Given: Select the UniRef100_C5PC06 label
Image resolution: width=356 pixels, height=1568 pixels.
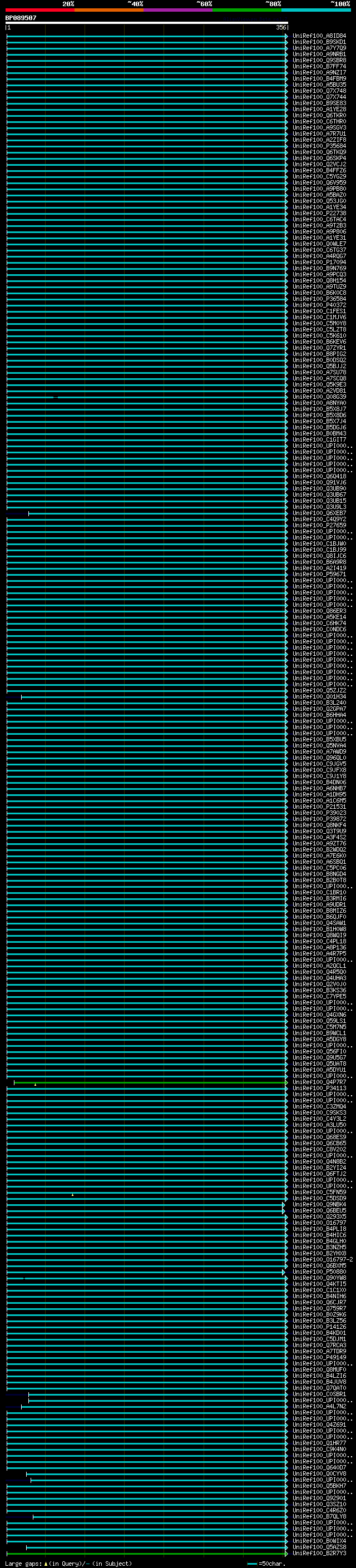Looking at the screenshot, I should click(x=319, y=868).
